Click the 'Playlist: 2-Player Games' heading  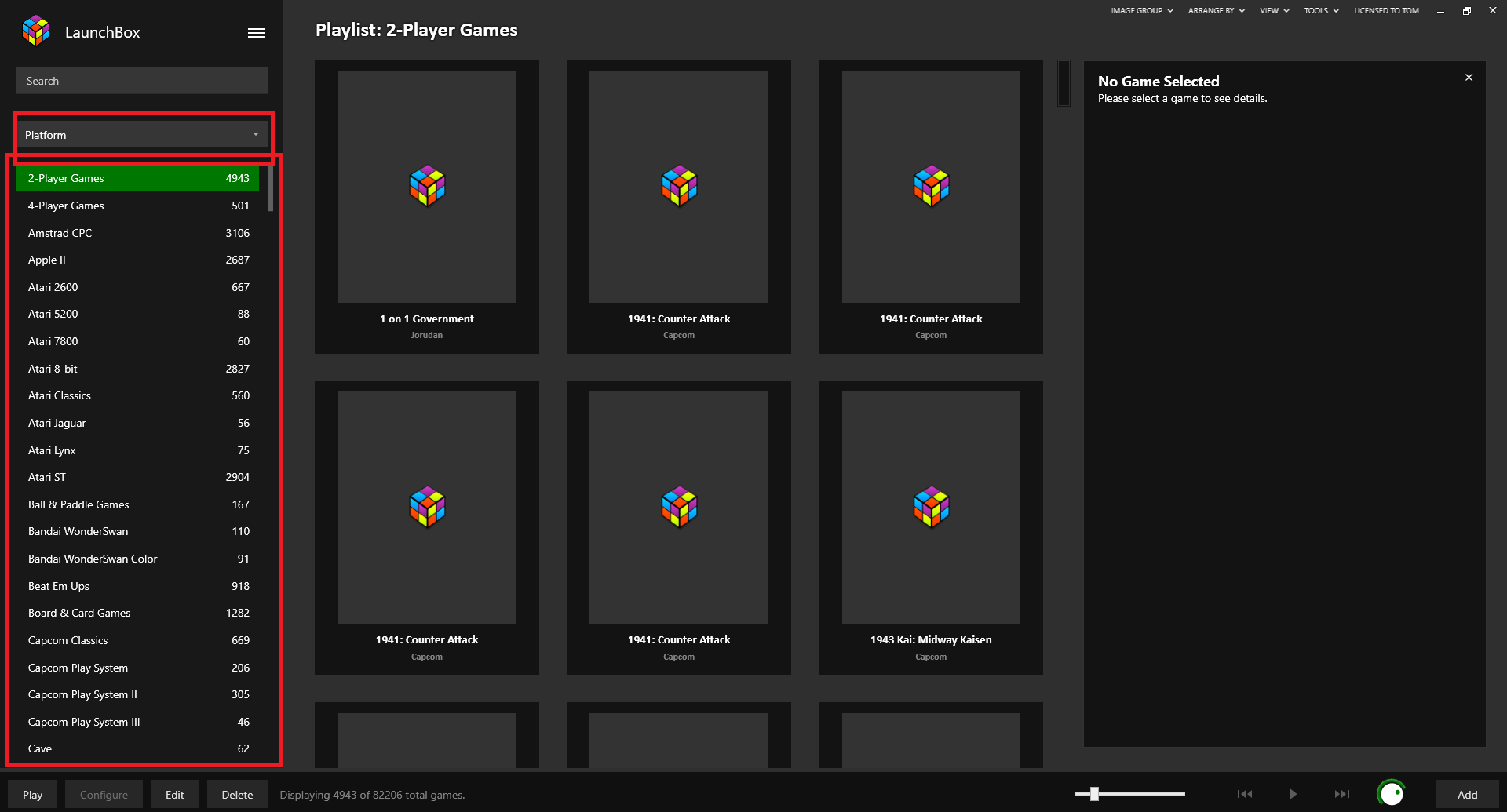[416, 30]
